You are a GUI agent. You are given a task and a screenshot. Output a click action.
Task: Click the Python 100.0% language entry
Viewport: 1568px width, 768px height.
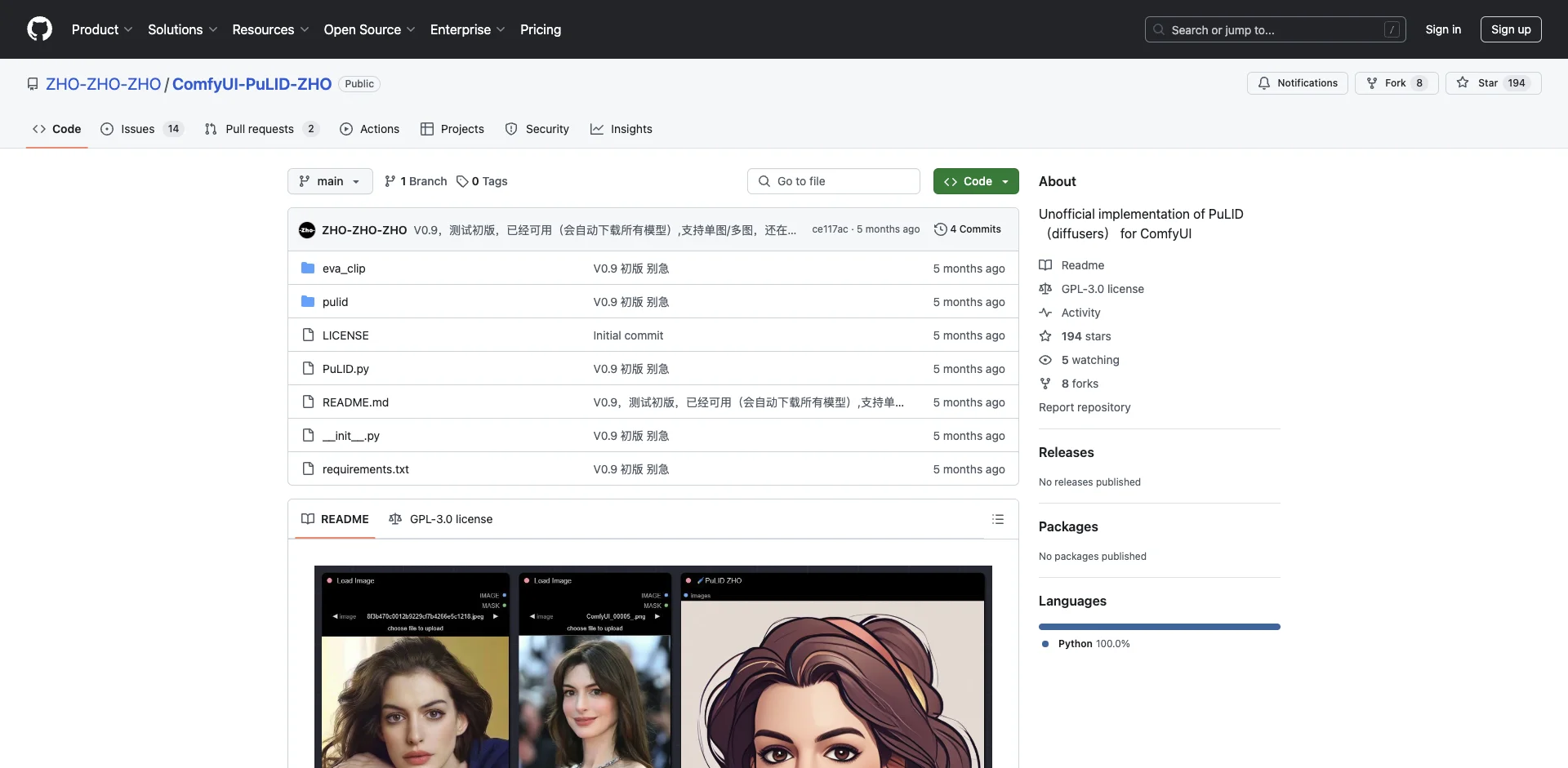tap(1086, 644)
